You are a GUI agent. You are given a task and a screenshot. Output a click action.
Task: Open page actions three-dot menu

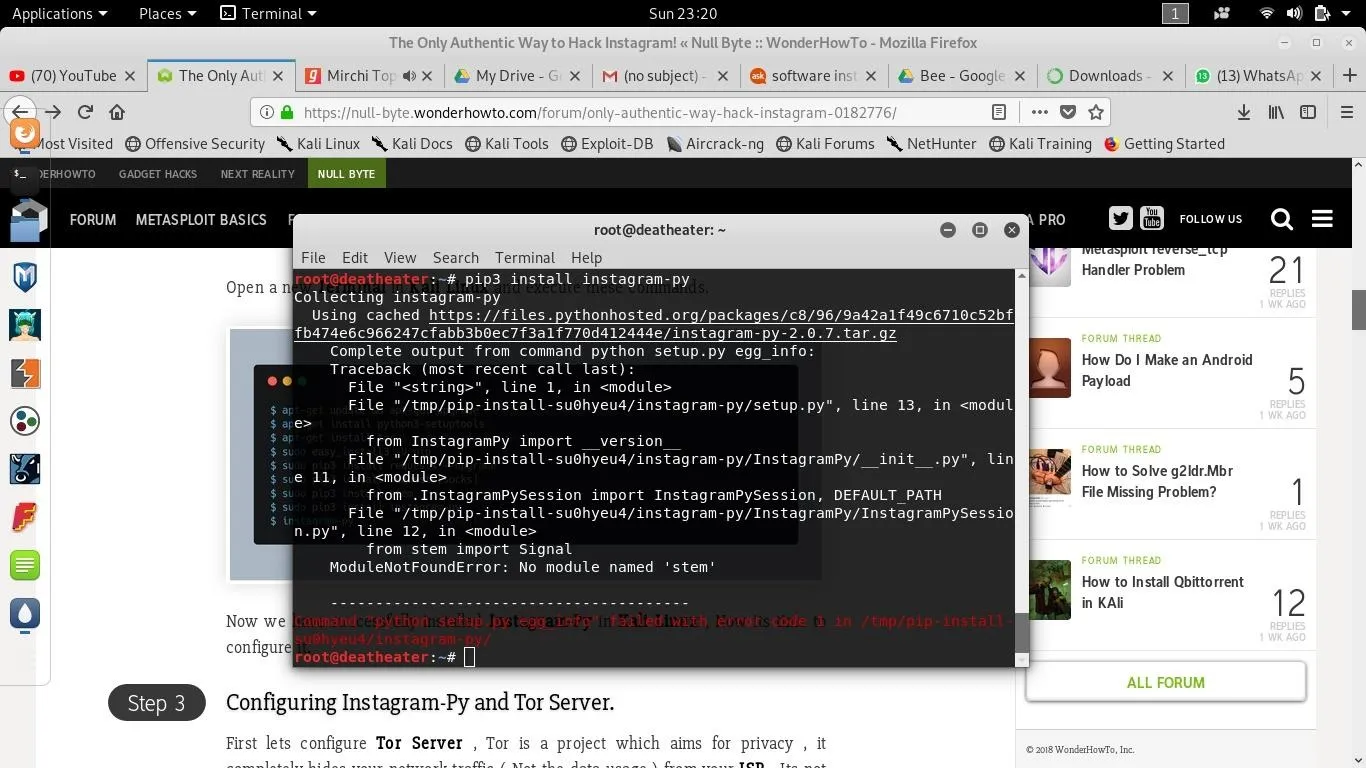click(x=1040, y=112)
